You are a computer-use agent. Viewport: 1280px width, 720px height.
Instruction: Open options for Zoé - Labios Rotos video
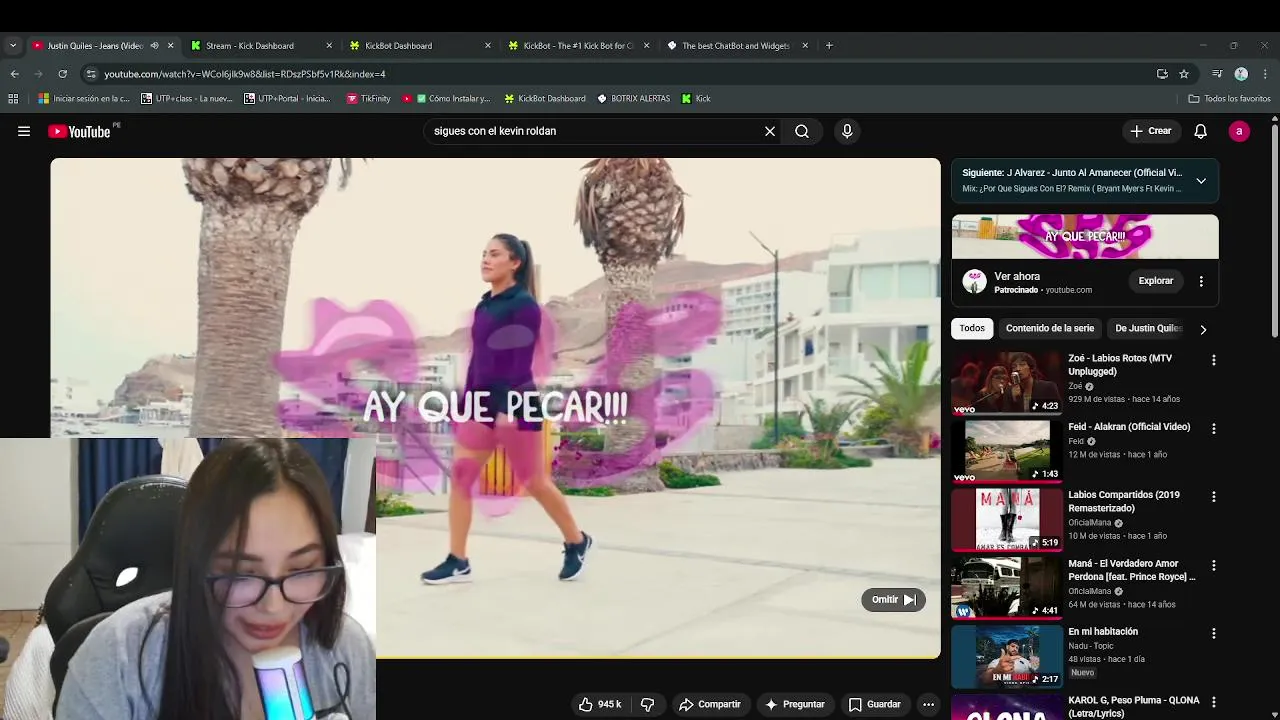pos(1214,360)
